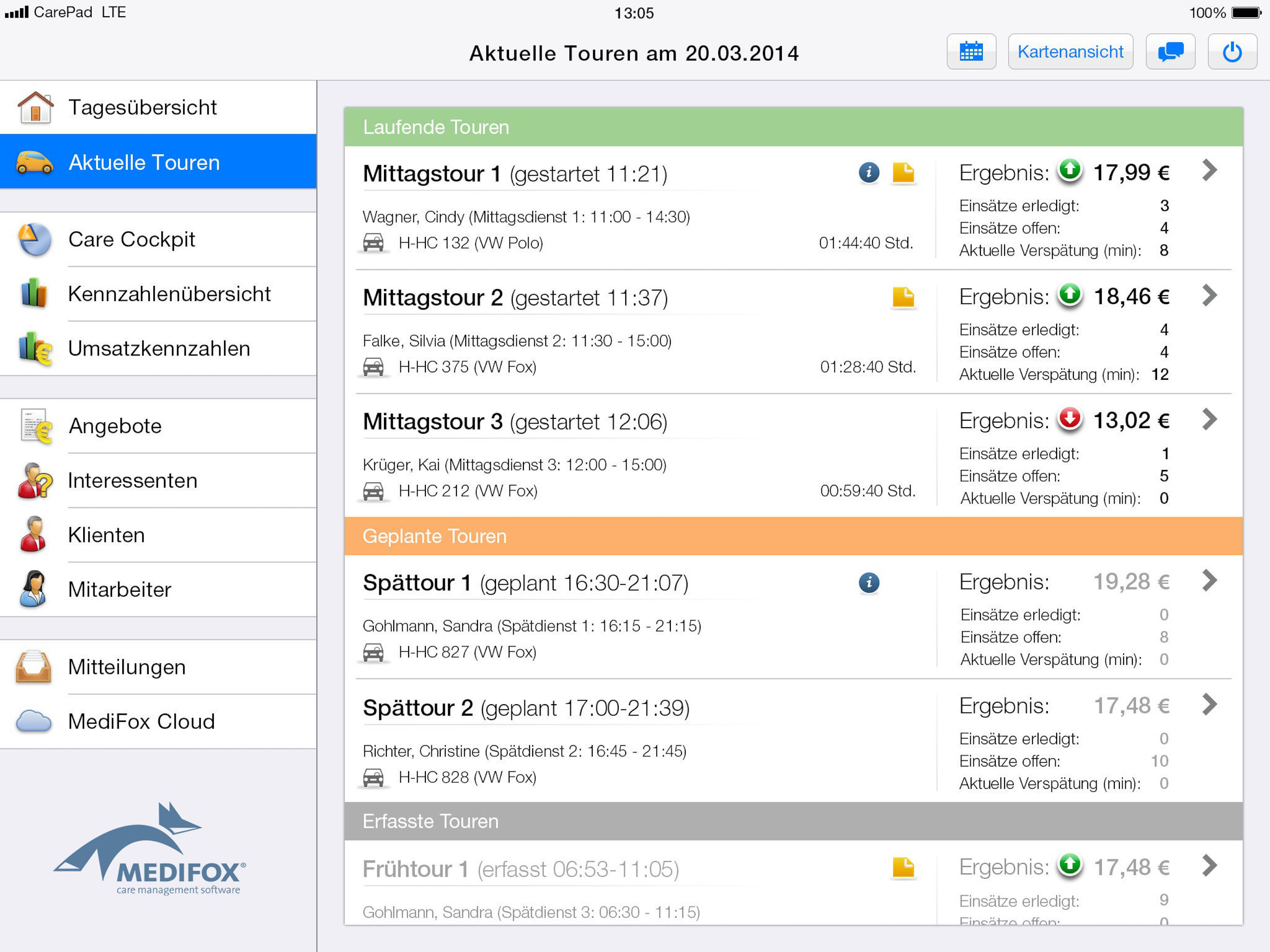Open Frühtour 1 details chevron
Screen dimensions: 1270x952
(x=1209, y=865)
